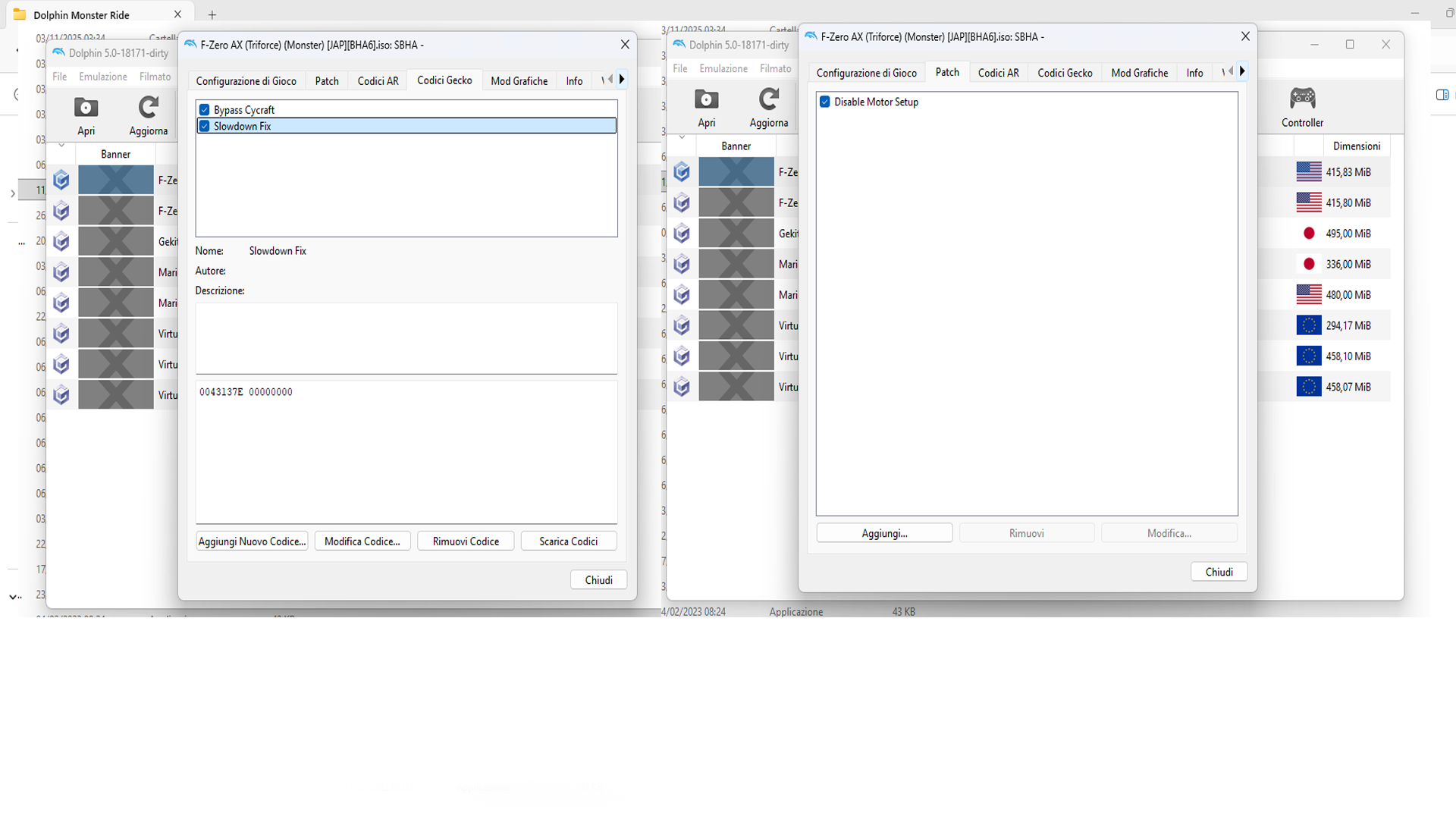The image size is (1456, 819).
Task: Close the Dolphin Monster Ride Explorer tab
Action: 177,14
